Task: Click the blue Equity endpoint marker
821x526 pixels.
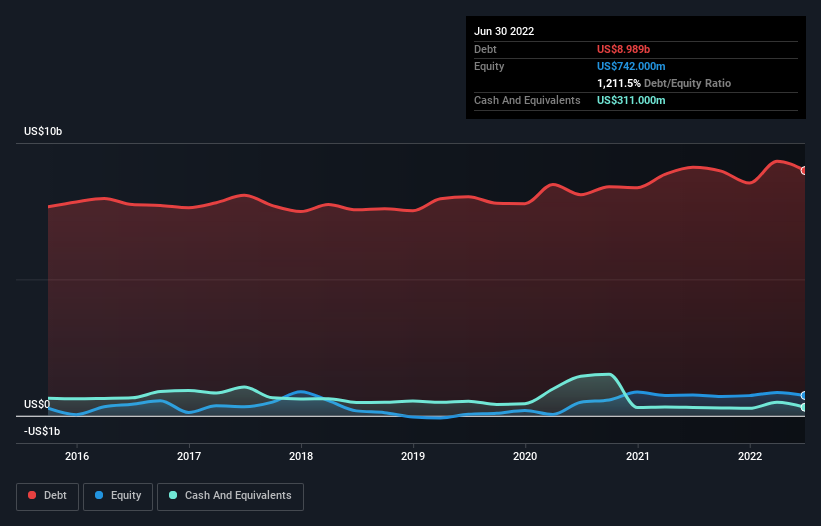Action: 804,396
